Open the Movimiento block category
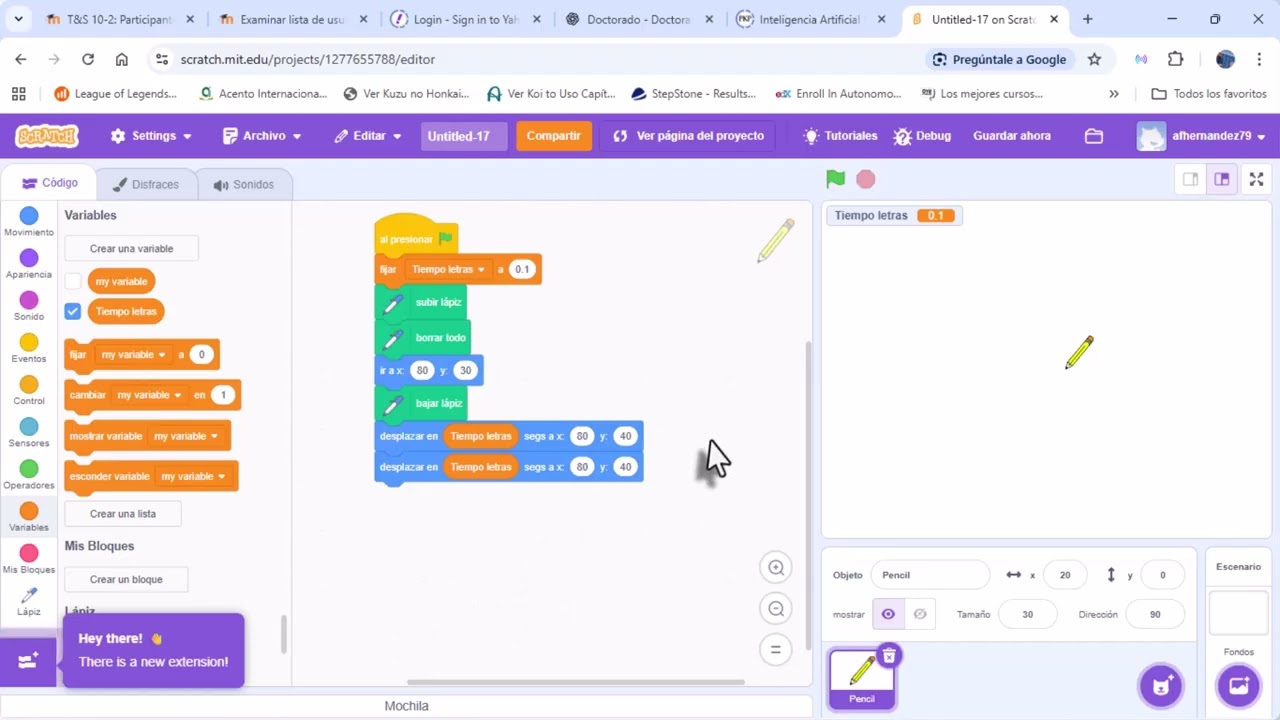 tap(29, 222)
